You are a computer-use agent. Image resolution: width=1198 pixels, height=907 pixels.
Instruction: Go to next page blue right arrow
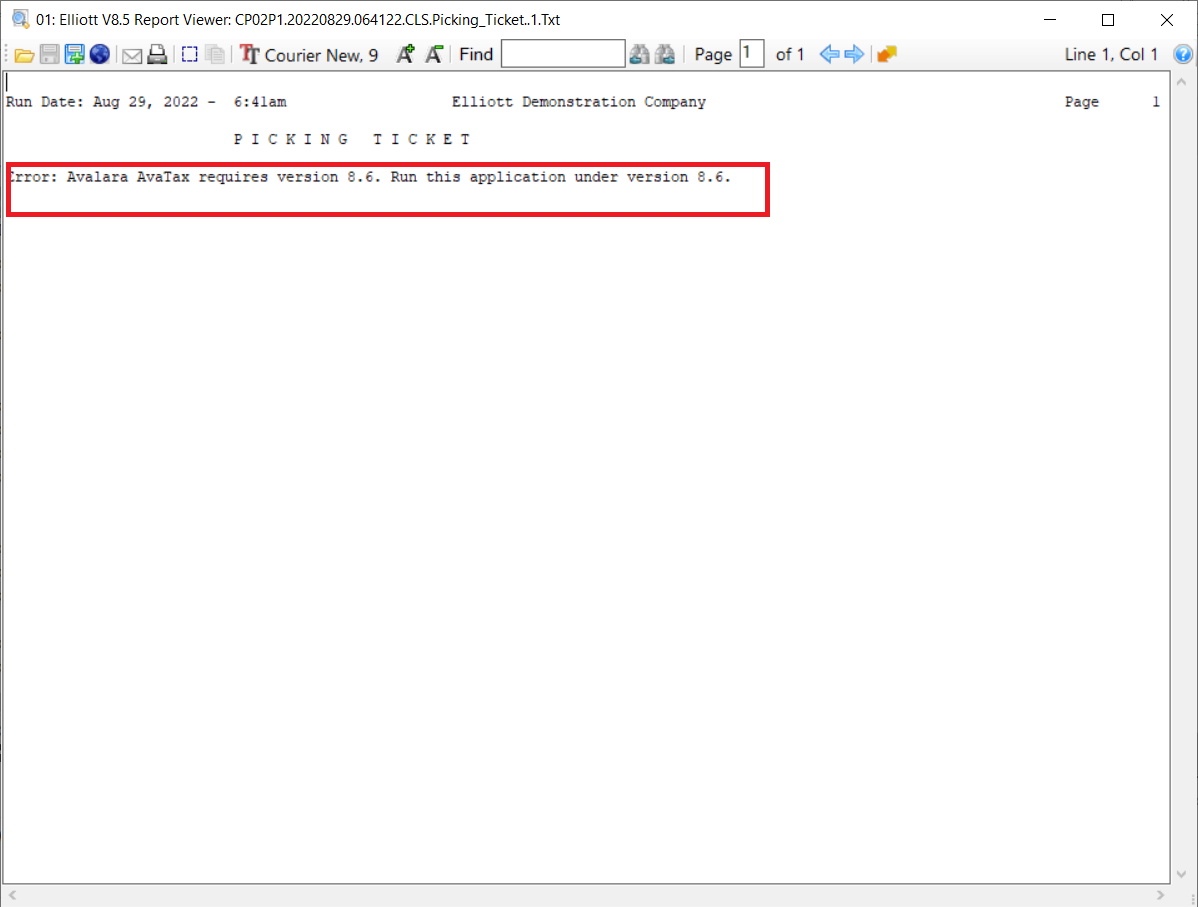854,54
